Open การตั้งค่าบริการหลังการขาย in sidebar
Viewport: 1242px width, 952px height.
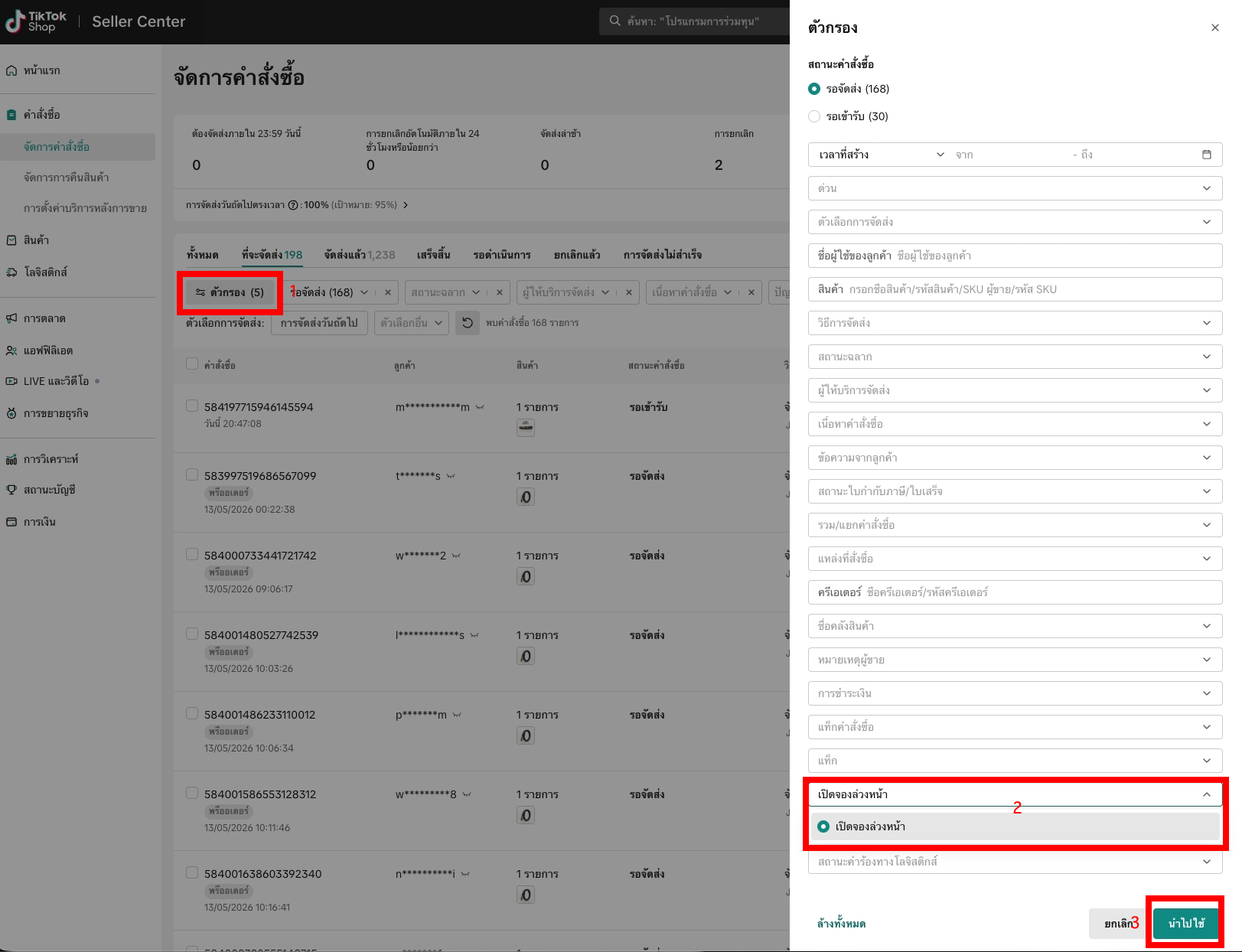[x=85, y=208]
